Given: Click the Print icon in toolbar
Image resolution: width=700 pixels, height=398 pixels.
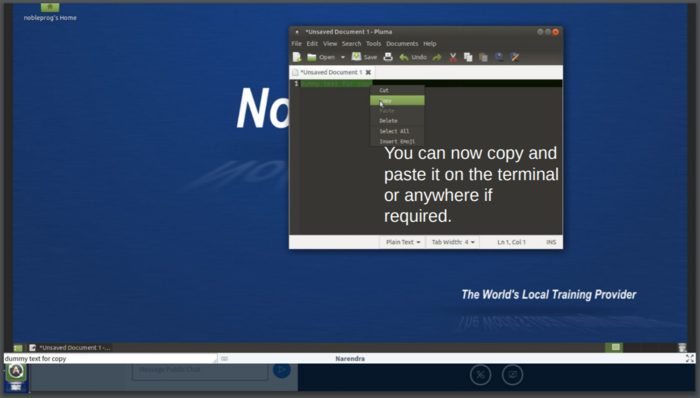Looking at the screenshot, I should (388, 57).
